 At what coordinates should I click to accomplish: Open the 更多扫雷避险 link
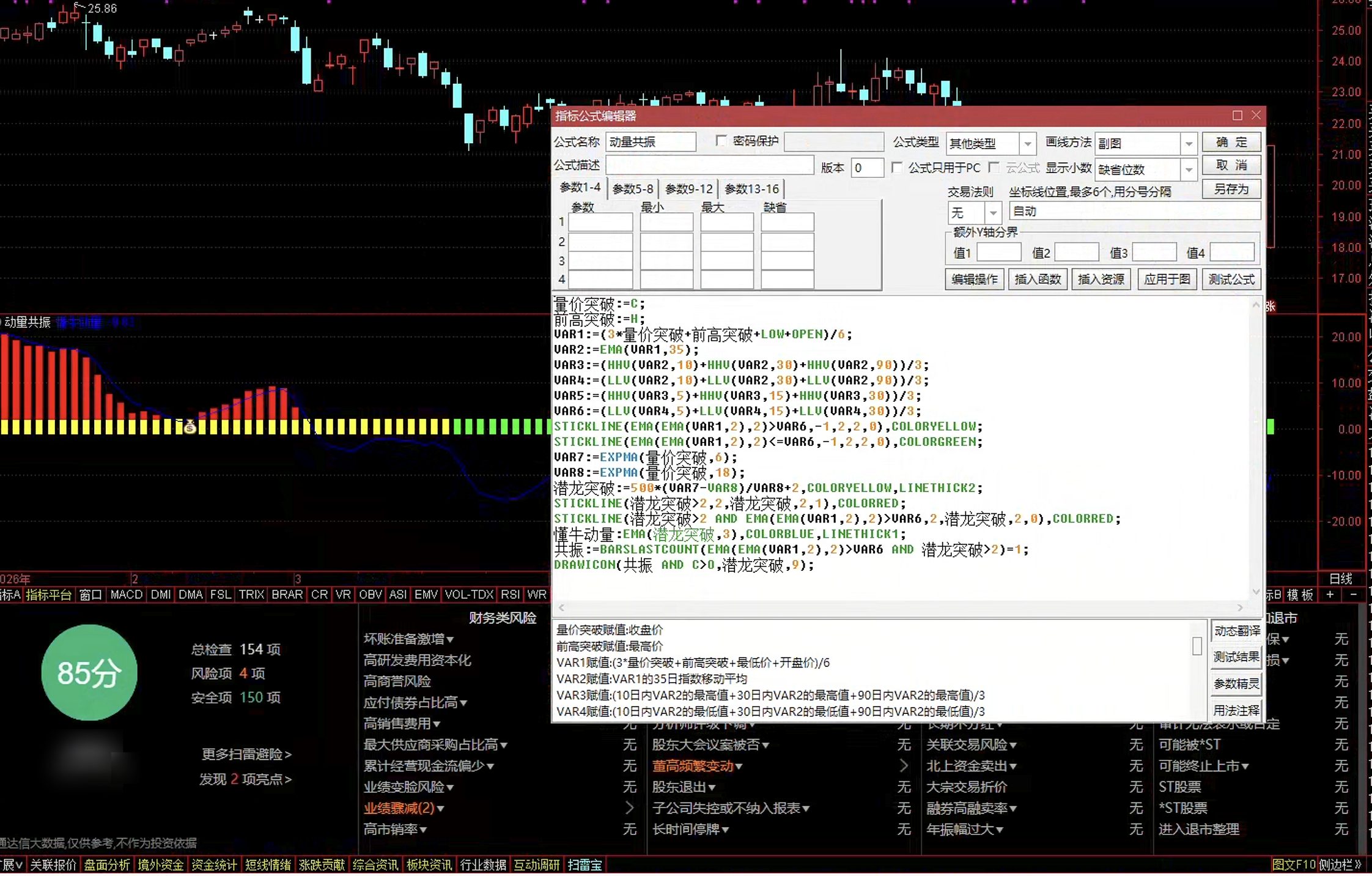(247, 754)
